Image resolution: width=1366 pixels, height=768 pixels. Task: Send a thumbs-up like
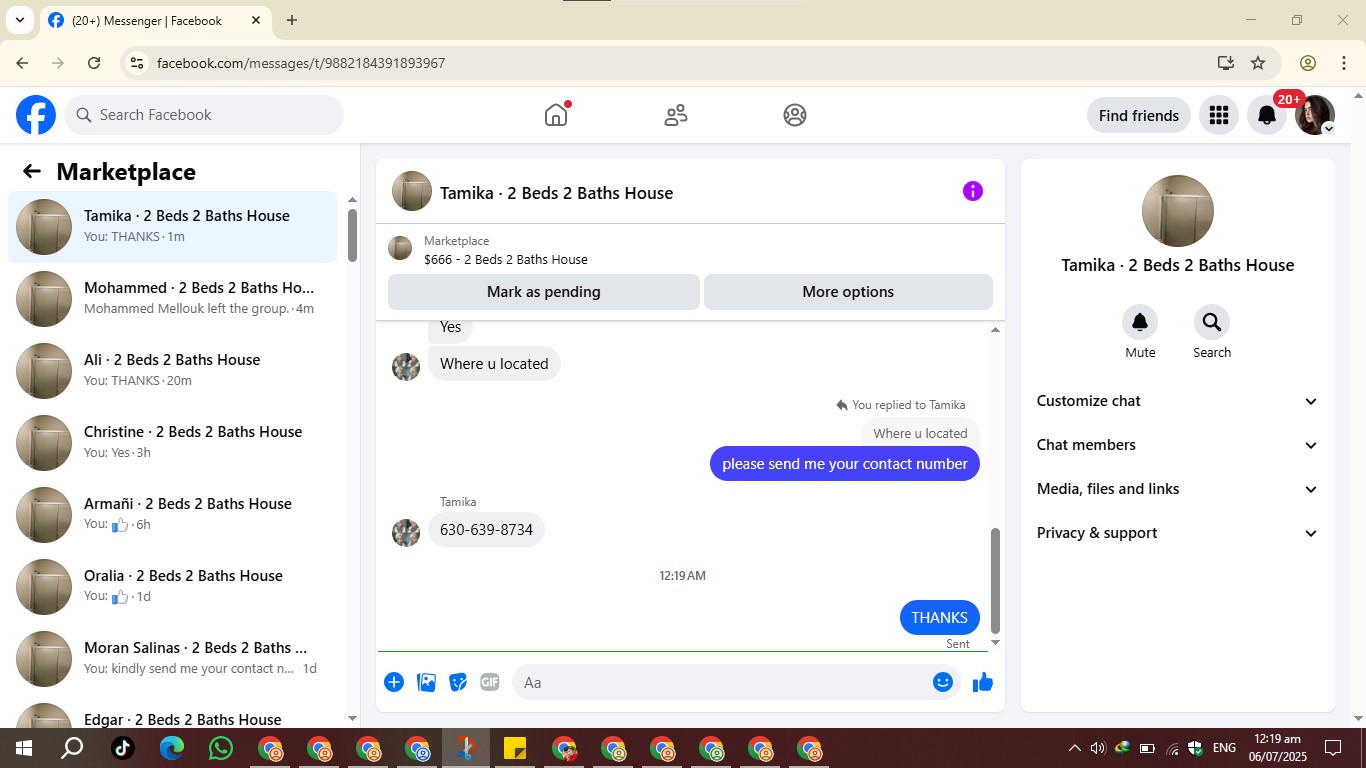coord(983,682)
